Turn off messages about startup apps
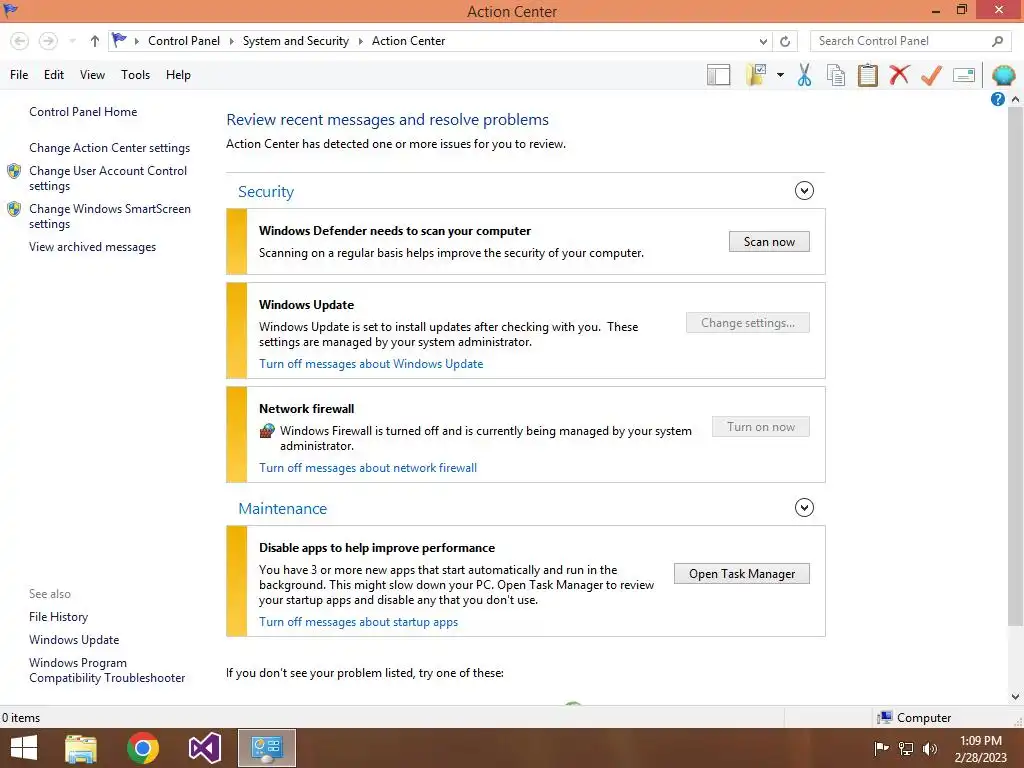 point(359,622)
